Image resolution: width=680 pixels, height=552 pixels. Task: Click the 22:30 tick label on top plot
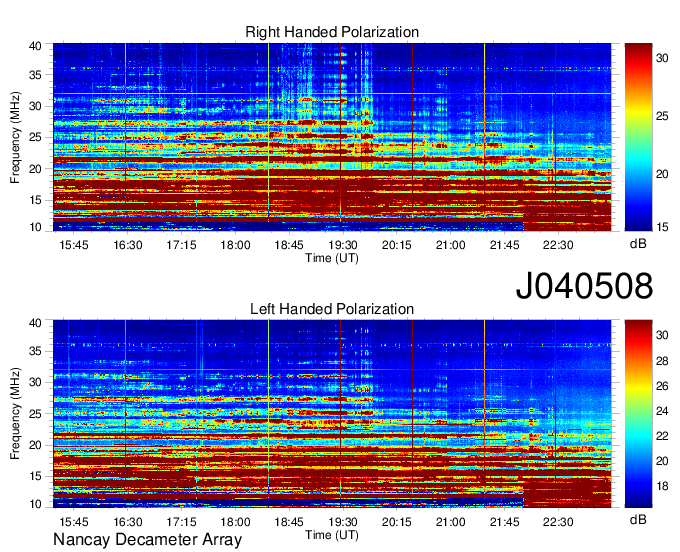coord(558,245)
